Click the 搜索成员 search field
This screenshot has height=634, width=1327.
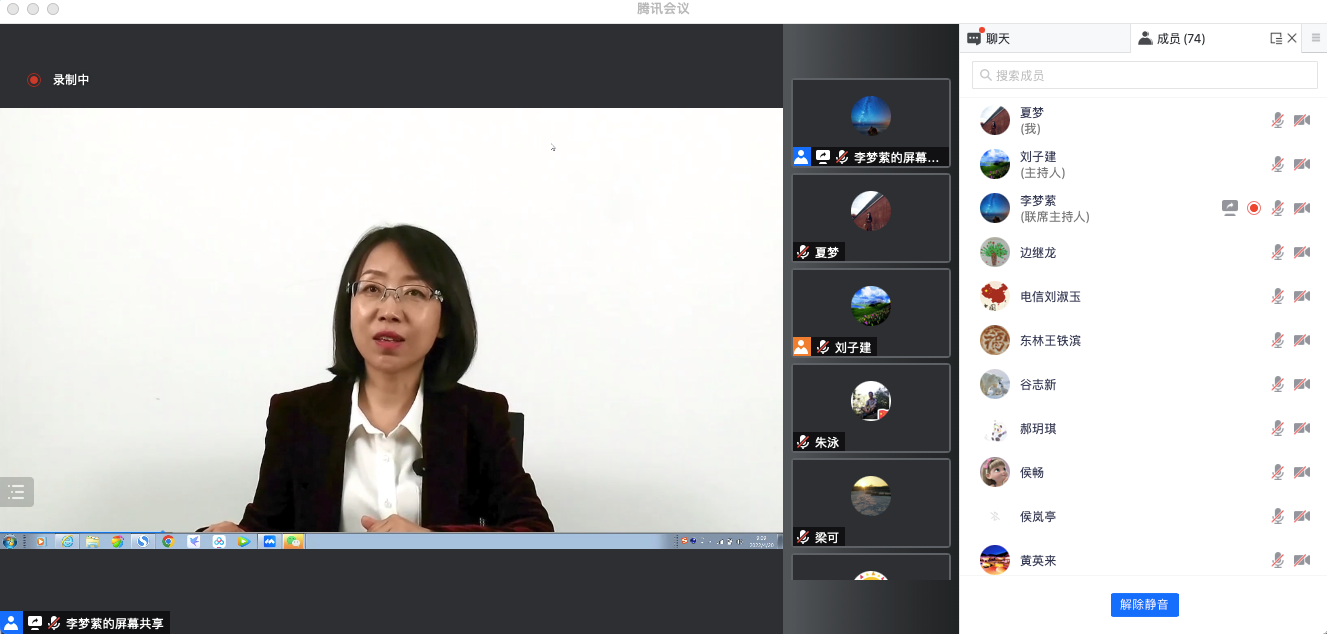pos(1145,75)
